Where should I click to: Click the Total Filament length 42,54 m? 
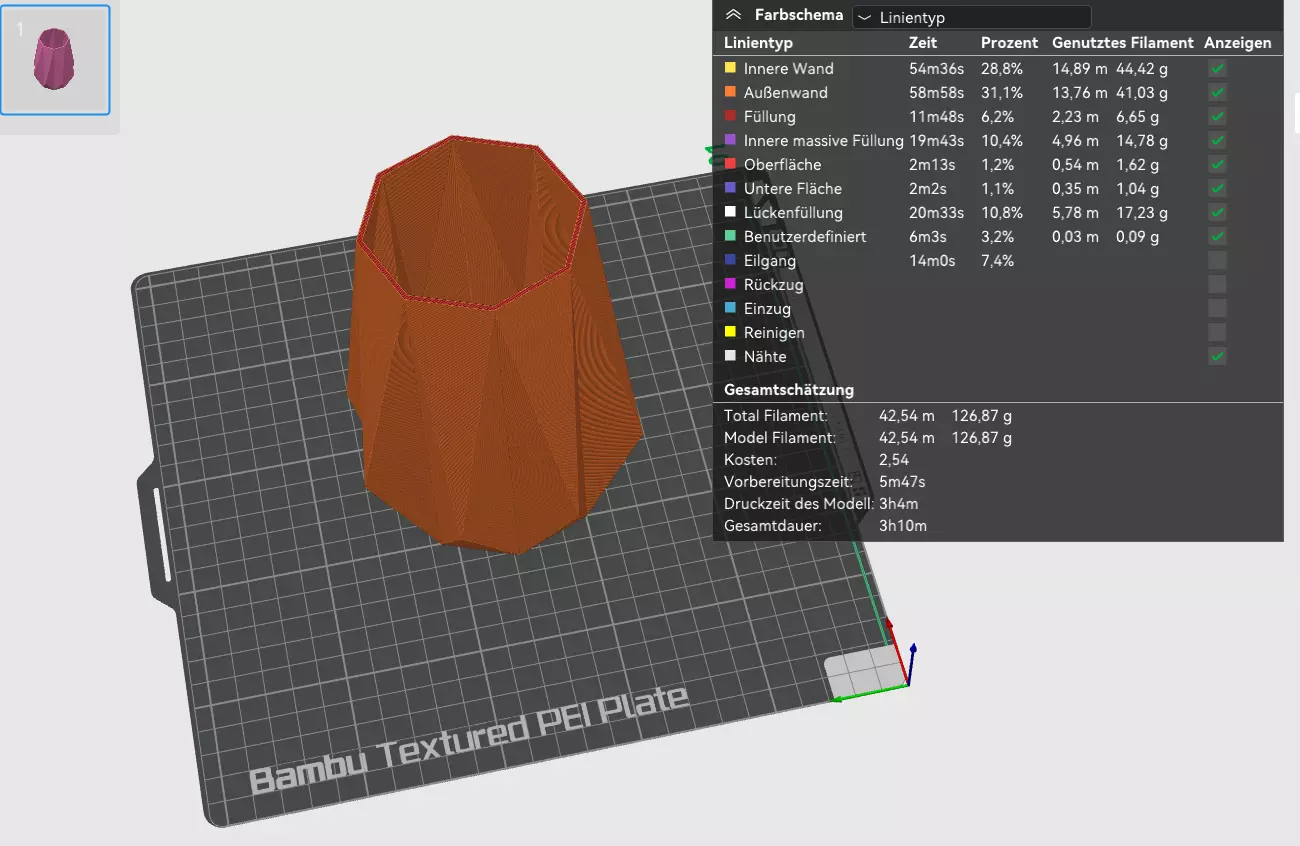tap(907, 415)
